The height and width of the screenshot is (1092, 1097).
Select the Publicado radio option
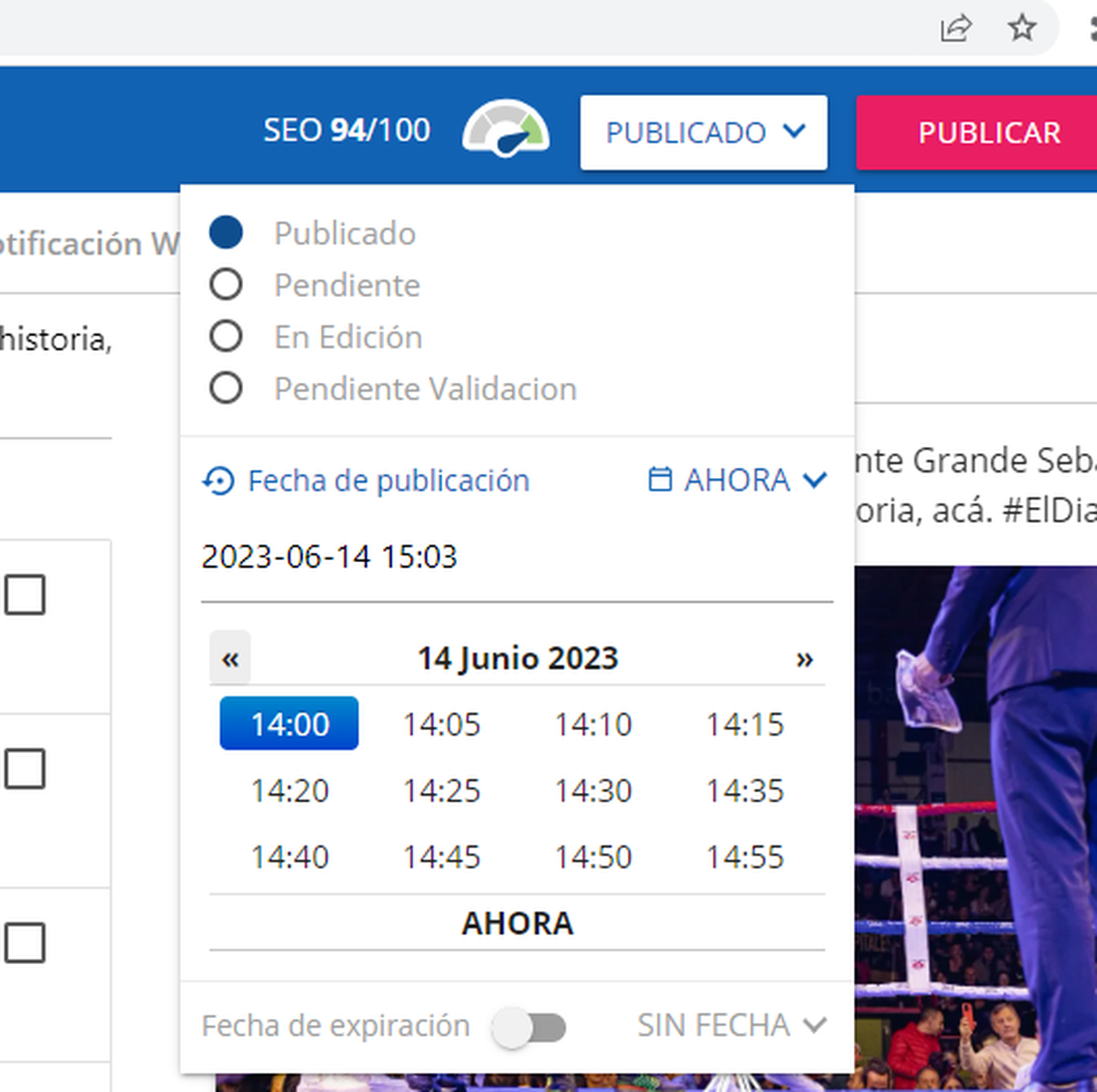click(x=226, y=233)
